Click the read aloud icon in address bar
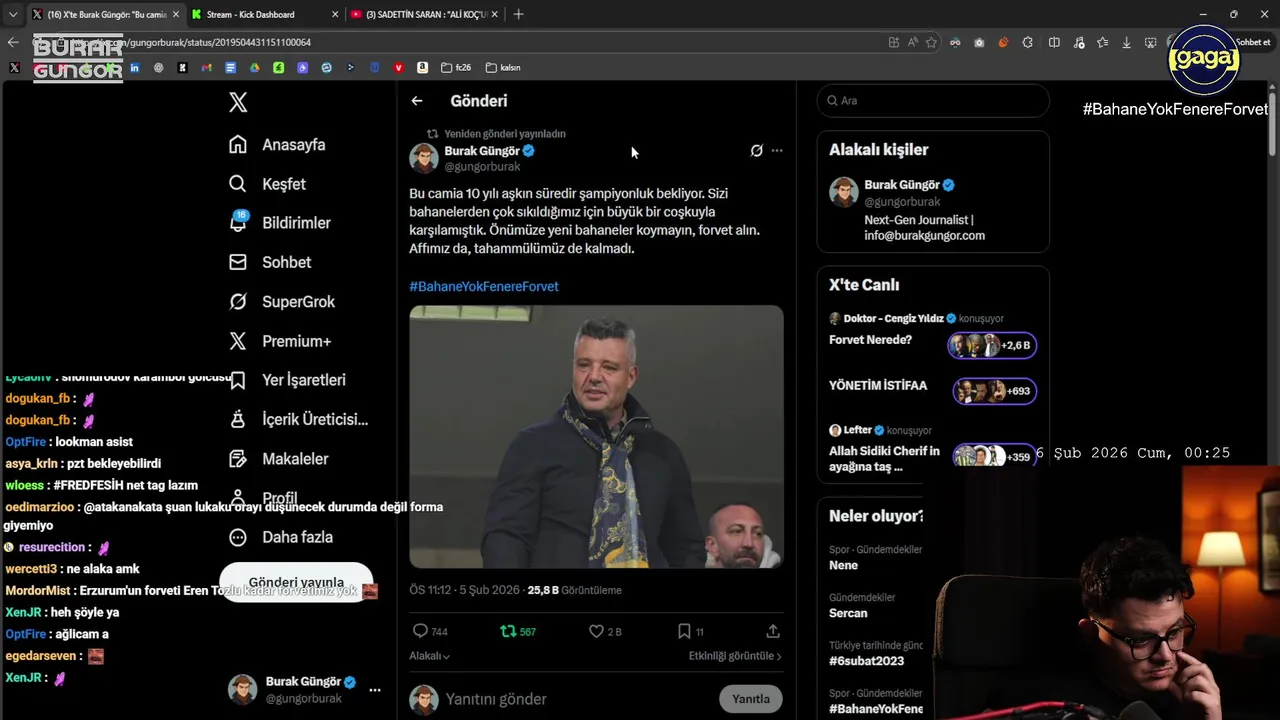Image resolution: width=1280 pixels, height=720 pixels. pos(913,42)
